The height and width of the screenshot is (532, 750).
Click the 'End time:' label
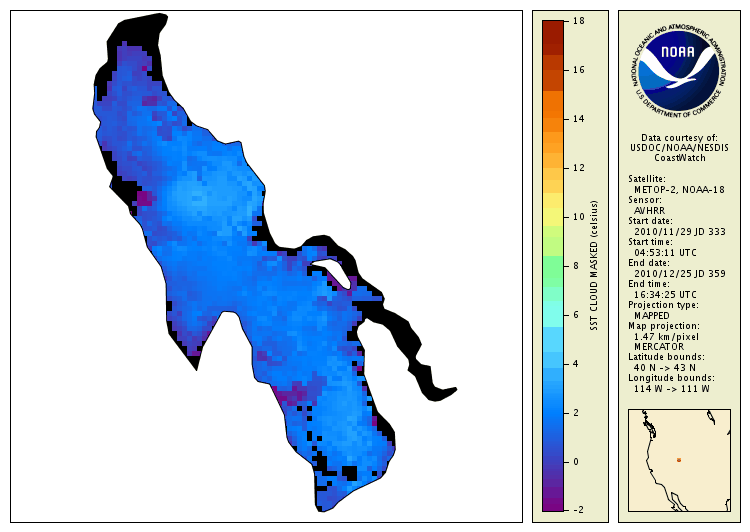coord(649,284)
